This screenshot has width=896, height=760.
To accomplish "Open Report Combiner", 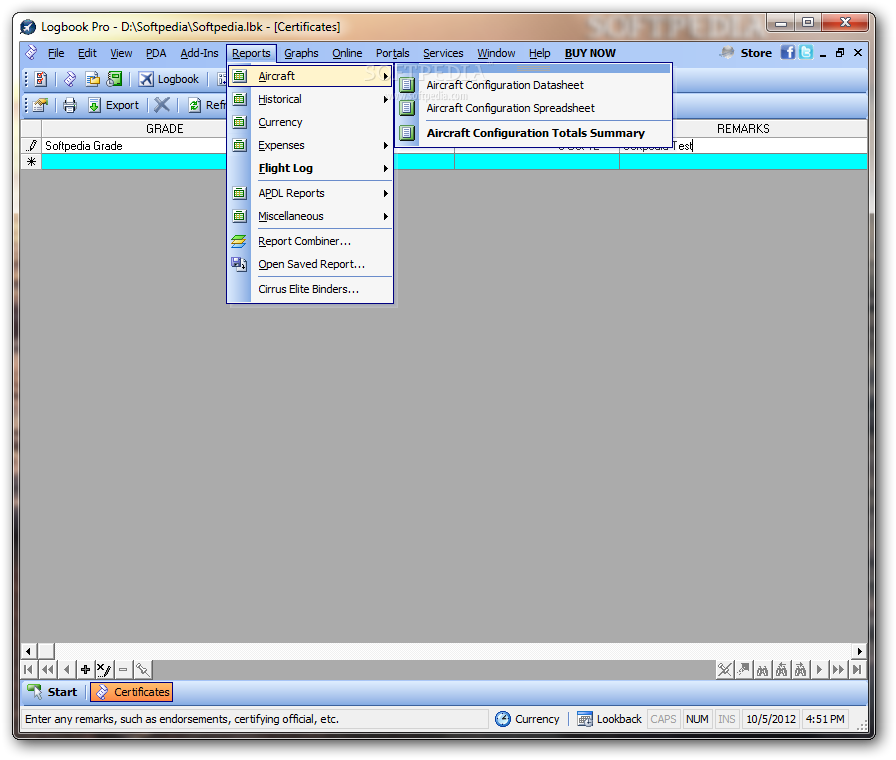I will [x=310, y=241].
